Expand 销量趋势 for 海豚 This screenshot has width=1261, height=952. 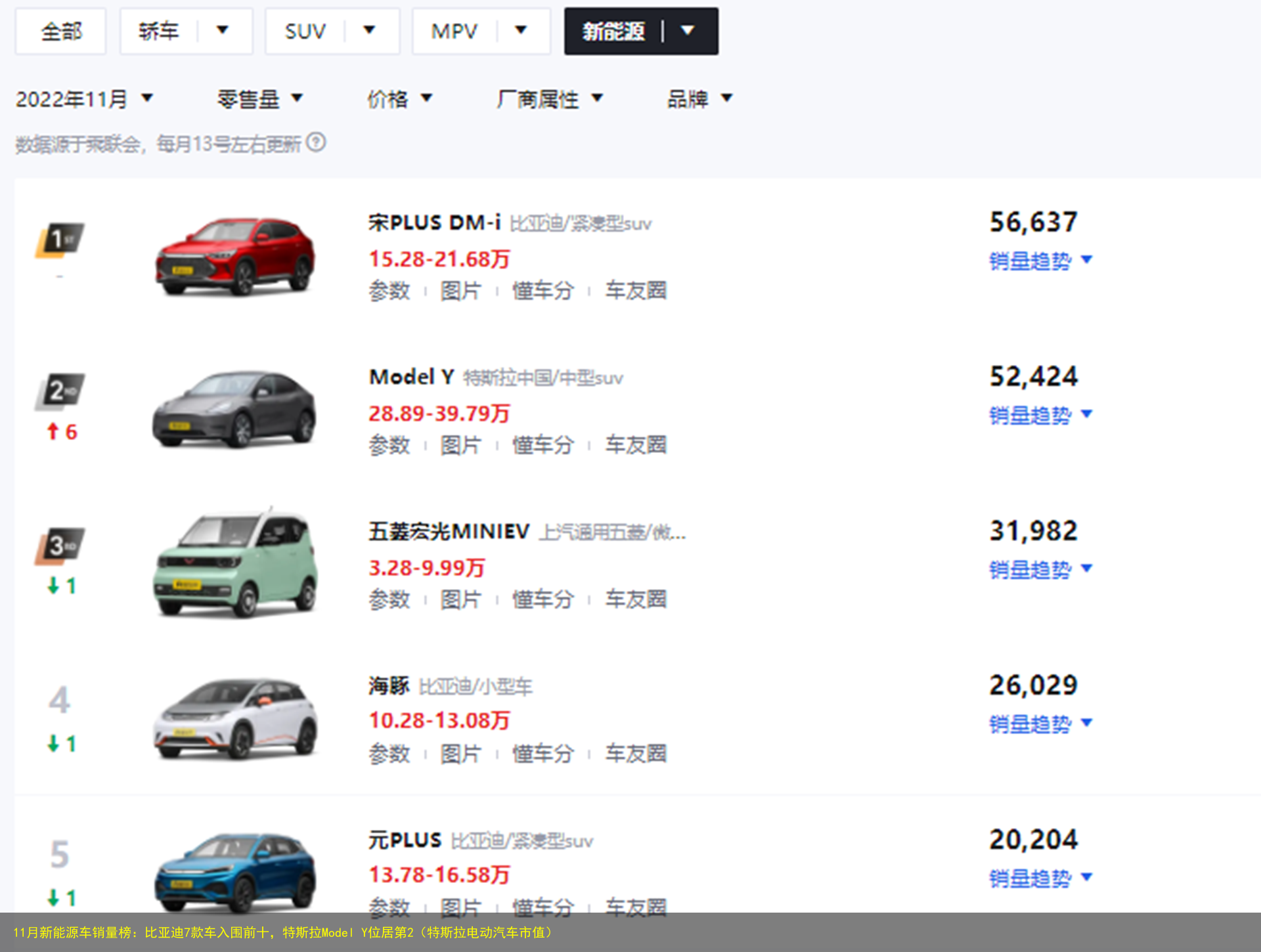pyautogui.click(x=1040, y=724)
